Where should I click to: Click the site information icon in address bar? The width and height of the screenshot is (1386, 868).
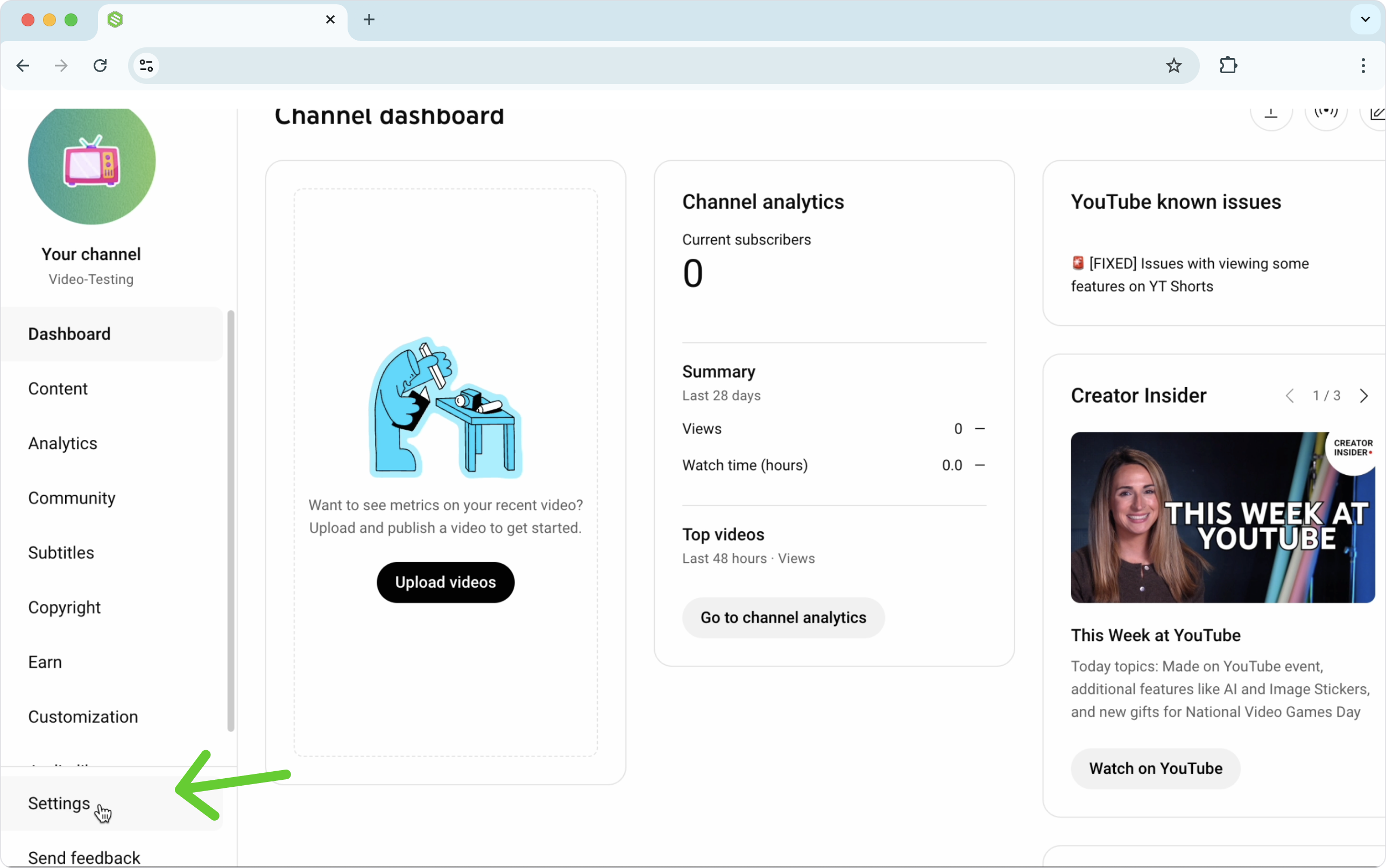tap(146, 66)
